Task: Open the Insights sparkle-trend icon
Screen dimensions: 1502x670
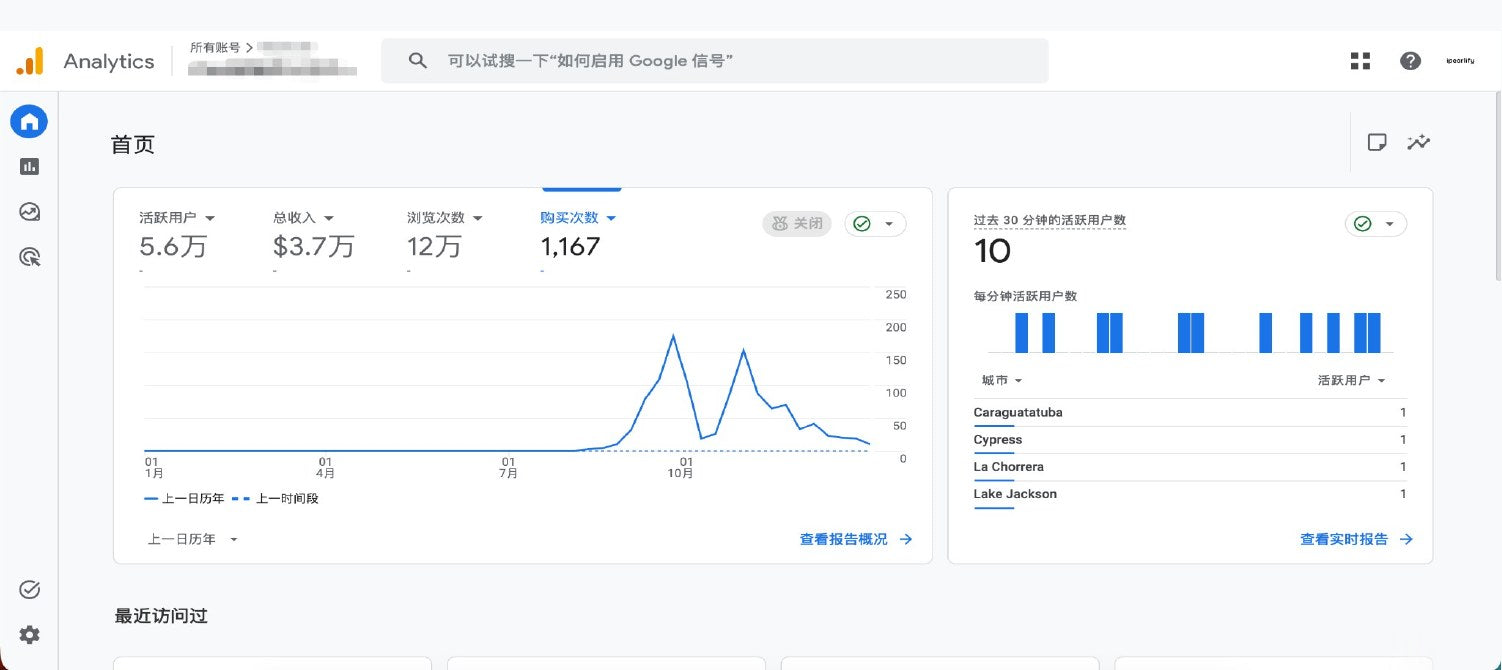Action: [x=1418, y=142]
